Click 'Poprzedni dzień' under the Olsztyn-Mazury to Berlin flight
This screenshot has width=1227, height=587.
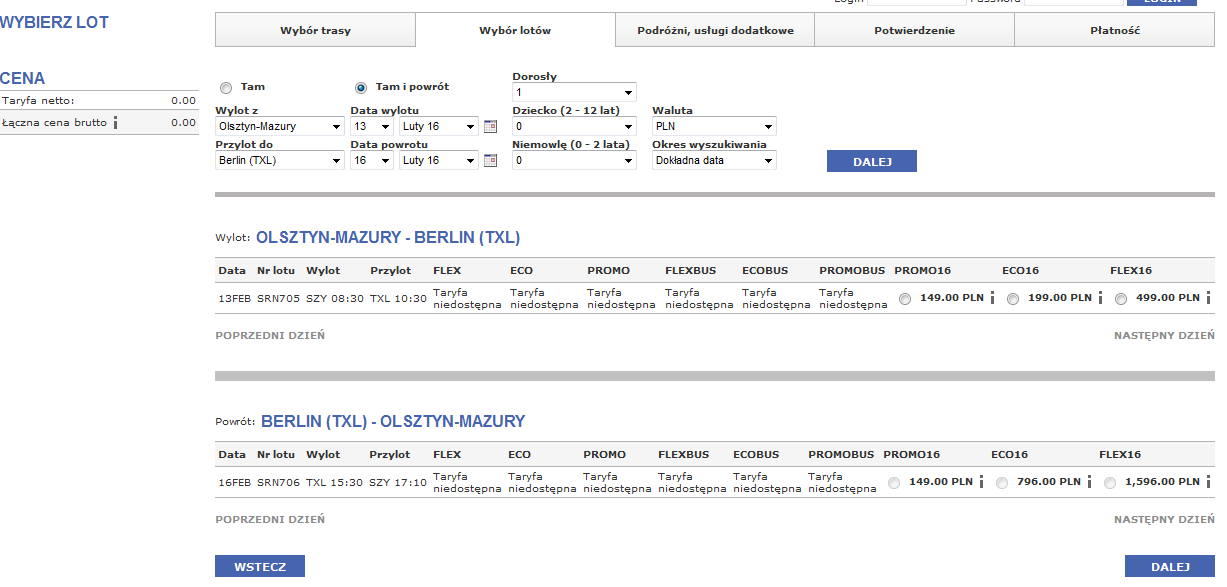pyautogui.click(x=270, y=336)
